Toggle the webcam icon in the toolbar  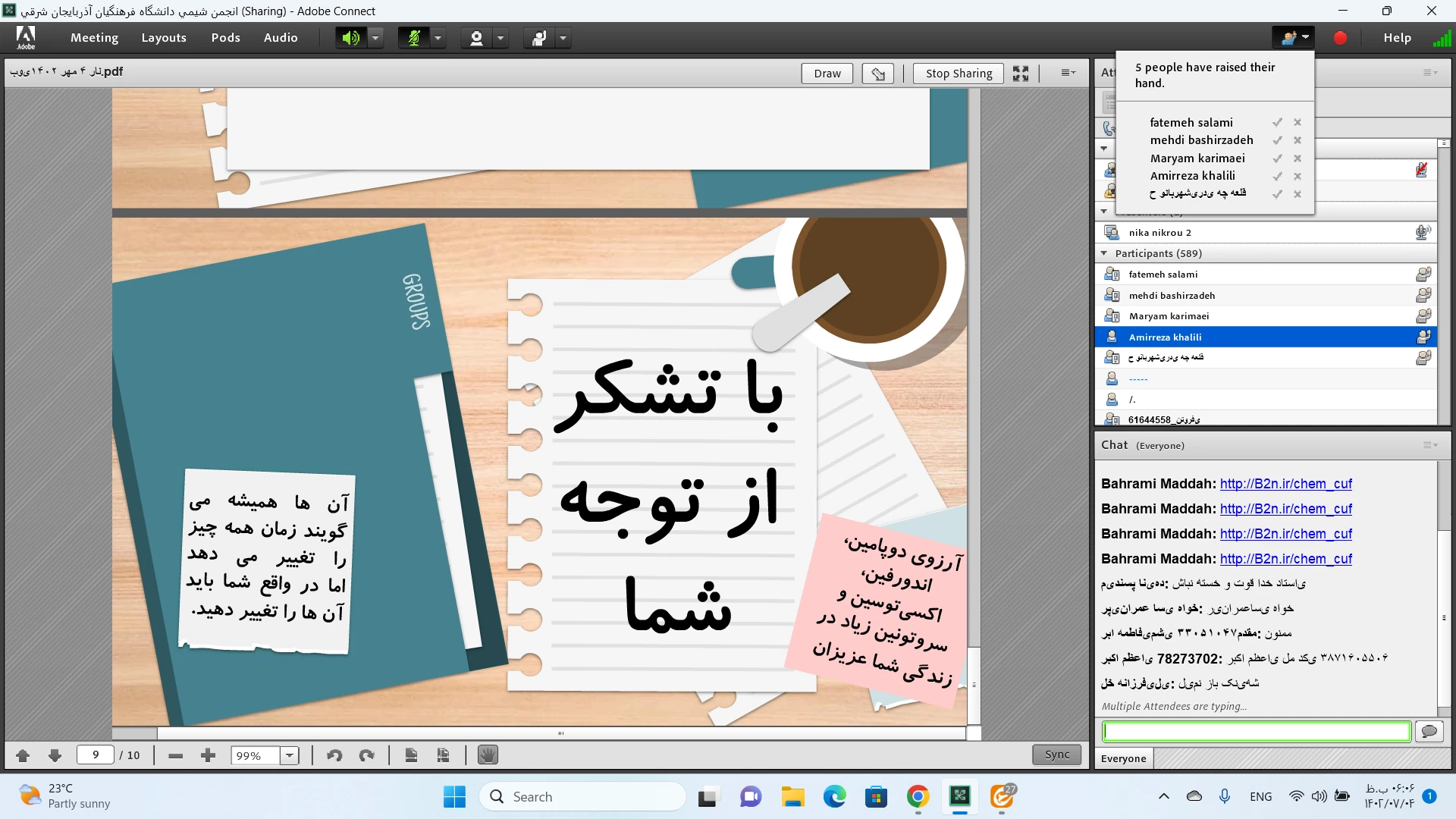pyautogui.click(x=476, y=38)
